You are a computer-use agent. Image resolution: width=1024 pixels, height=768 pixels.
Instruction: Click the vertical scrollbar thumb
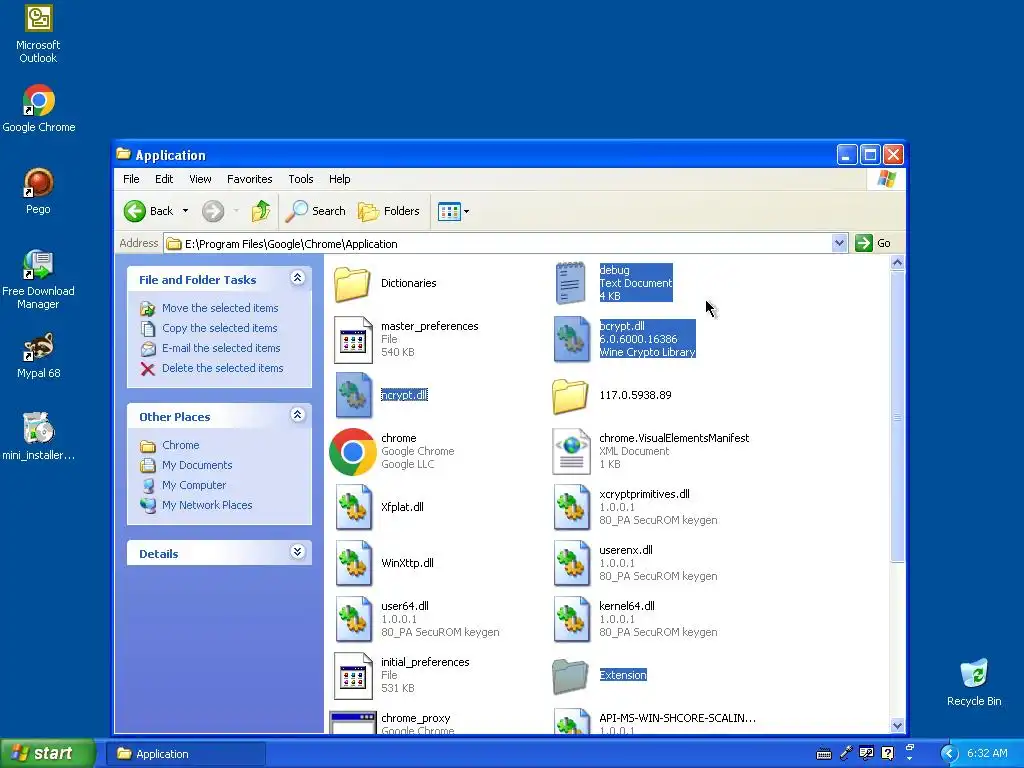897,416
